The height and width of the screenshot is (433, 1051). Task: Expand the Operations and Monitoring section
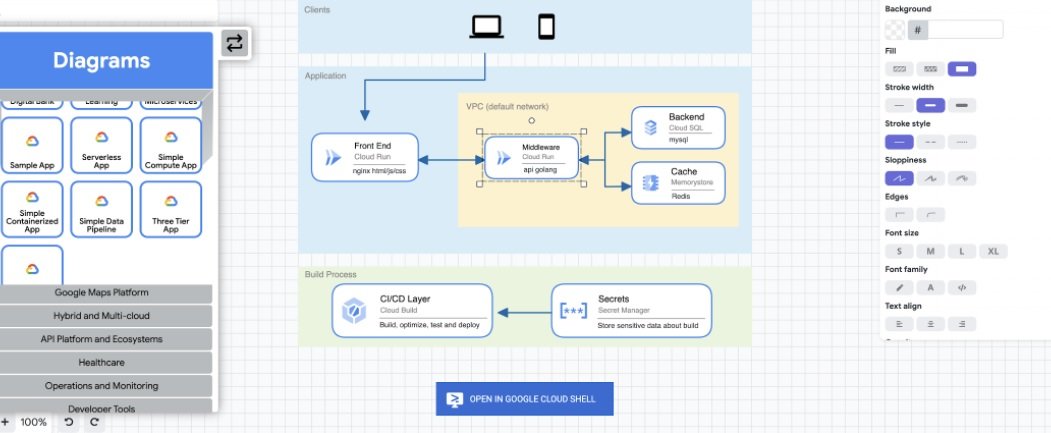click(102, 386)
